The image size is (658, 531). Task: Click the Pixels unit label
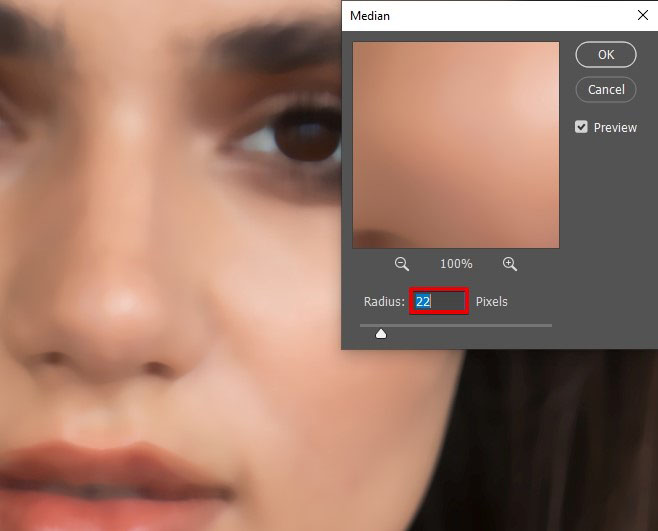coord(491,301)
